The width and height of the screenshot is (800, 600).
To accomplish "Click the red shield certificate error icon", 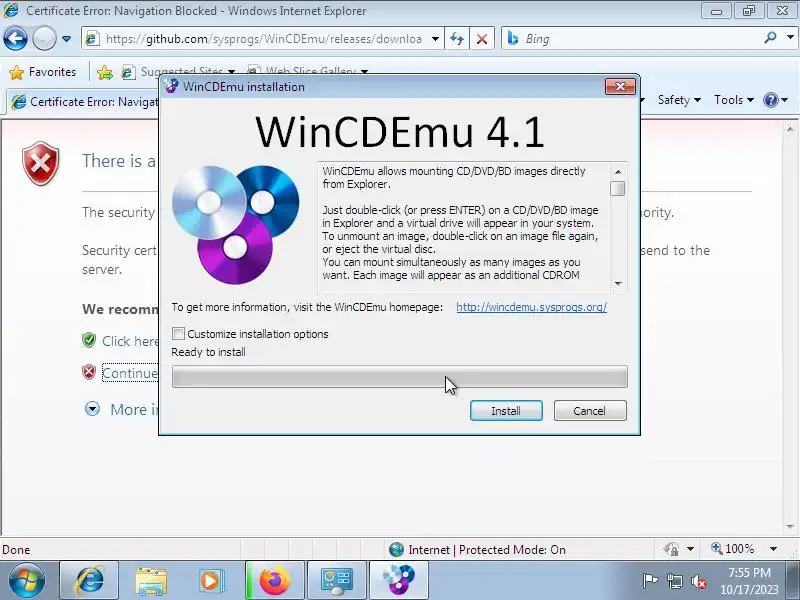I will pos(41,163).
